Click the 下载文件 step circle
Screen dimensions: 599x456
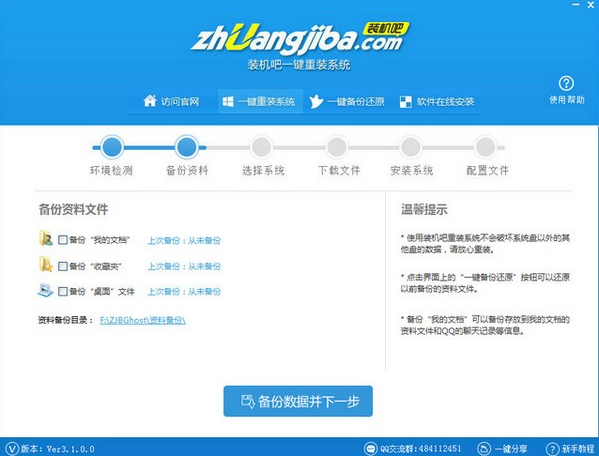[337, 147]
